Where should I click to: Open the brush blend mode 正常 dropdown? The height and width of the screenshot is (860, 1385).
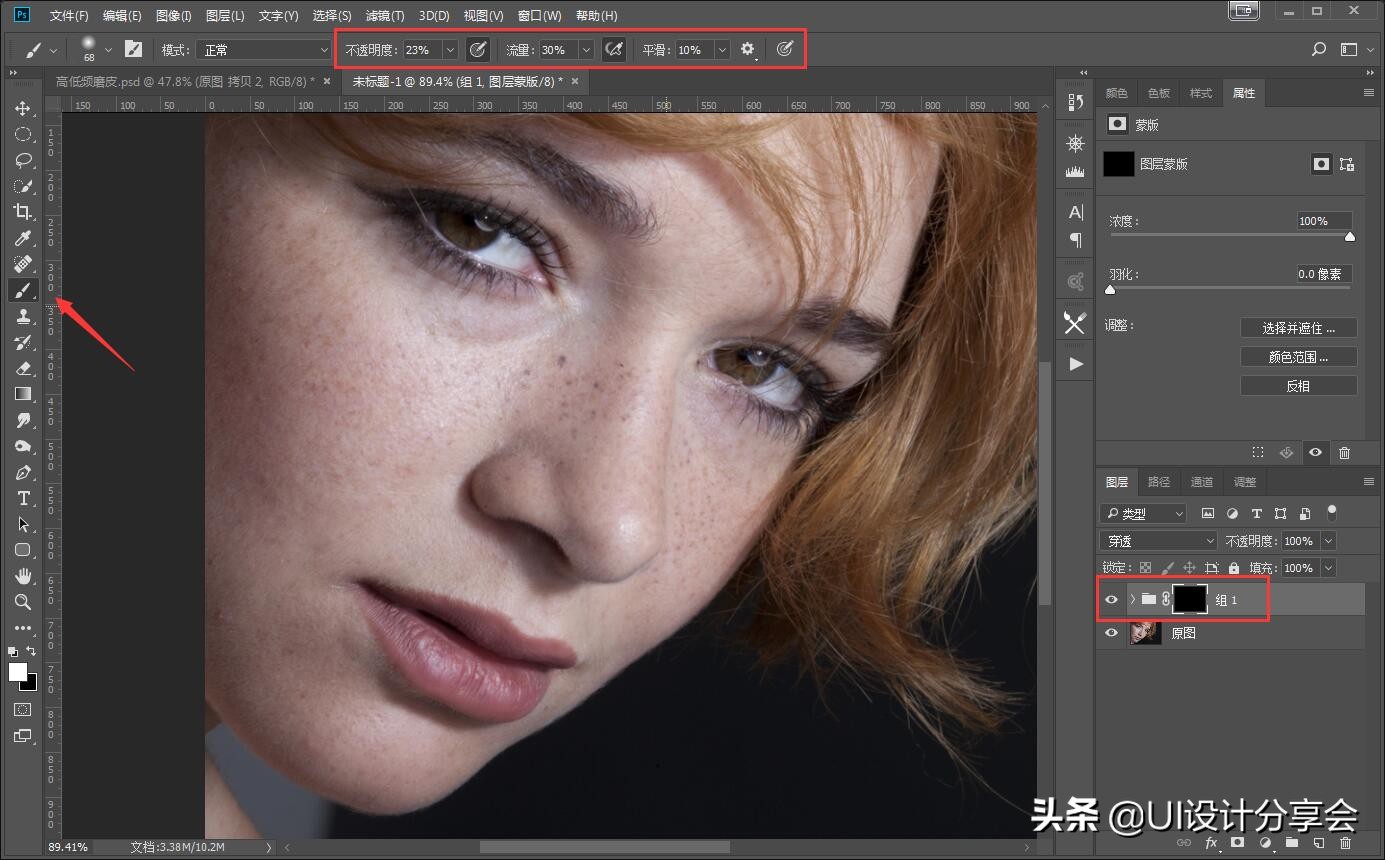(262, 50)
